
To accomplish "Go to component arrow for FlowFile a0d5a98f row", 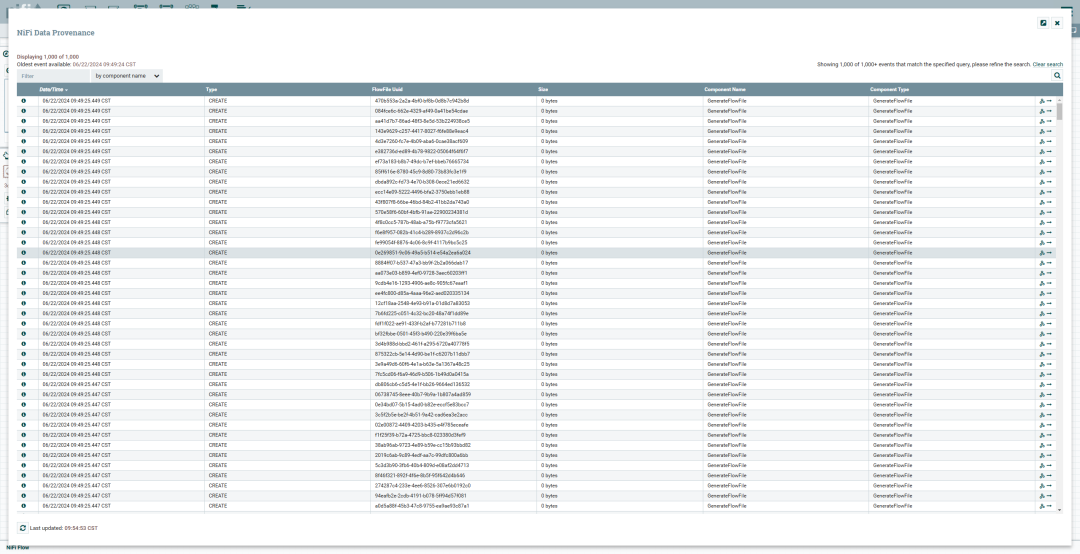I will 1049,506.
